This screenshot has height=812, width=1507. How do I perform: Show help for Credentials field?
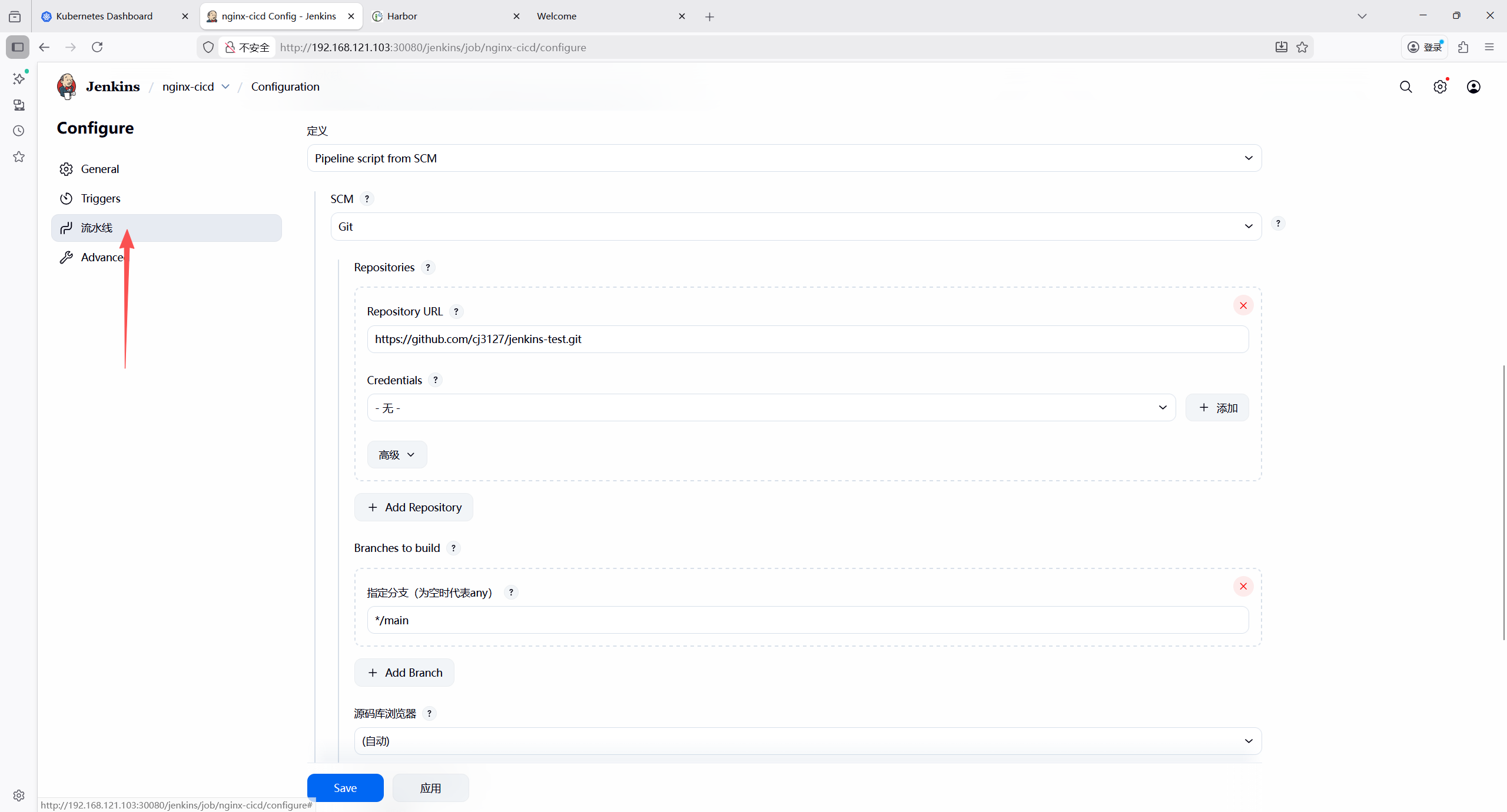pyautogui.click(x=436, y=380)
